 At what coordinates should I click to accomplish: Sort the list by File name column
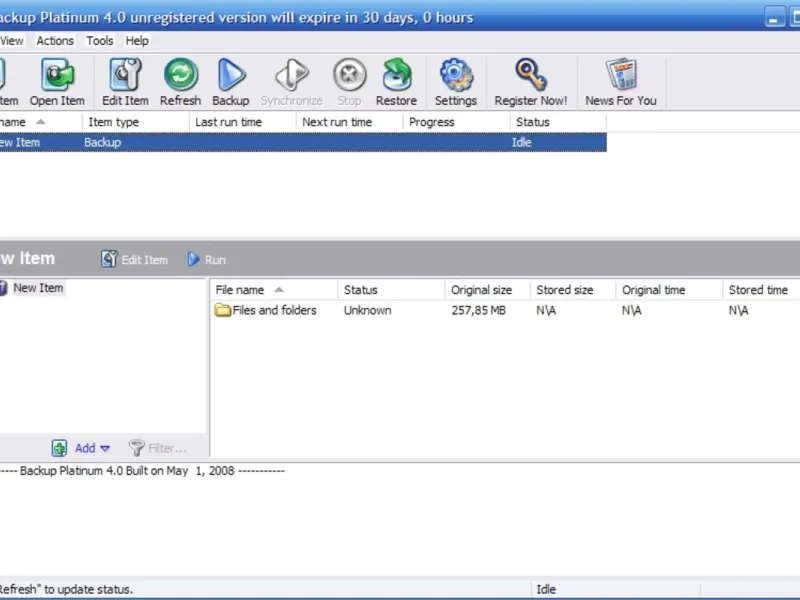240,290
